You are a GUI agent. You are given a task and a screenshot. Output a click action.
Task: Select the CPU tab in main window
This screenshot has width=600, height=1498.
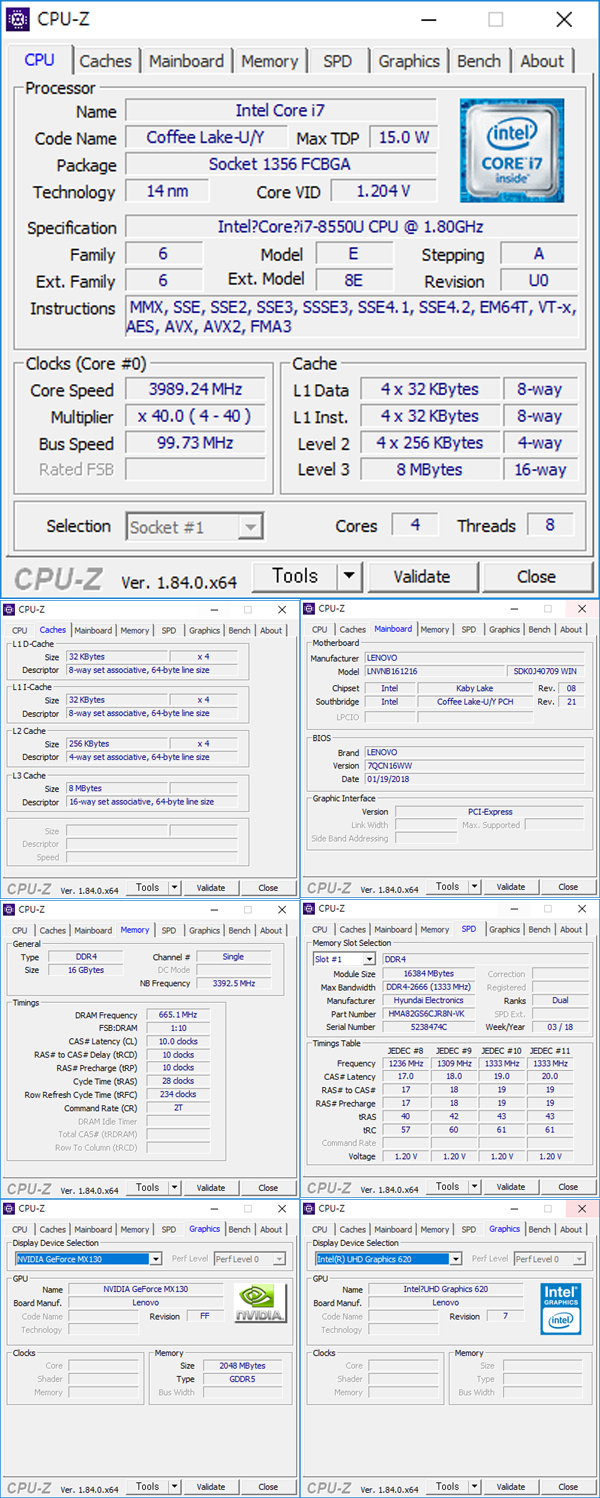(x=39, y=59)
